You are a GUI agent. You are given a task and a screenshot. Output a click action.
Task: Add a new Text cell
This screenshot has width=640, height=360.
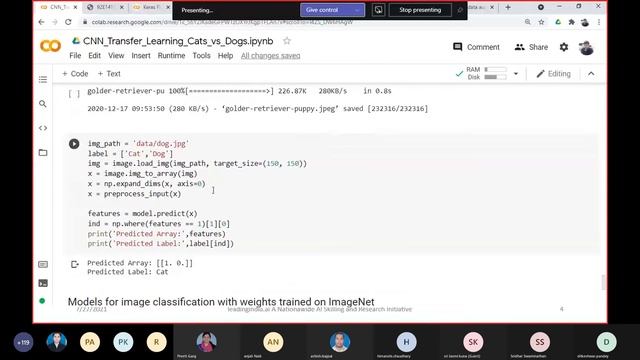click(109, 74)
